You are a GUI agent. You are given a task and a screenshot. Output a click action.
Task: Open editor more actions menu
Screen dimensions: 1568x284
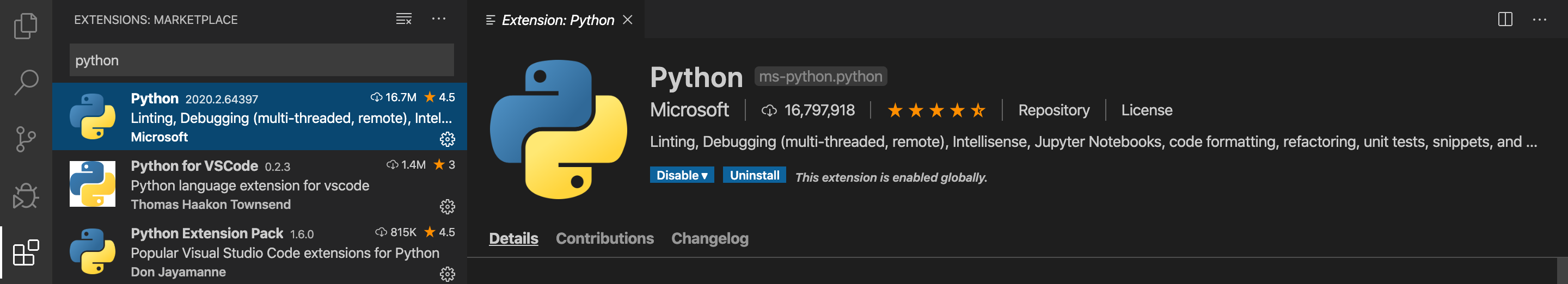(x=1539, y=20)
